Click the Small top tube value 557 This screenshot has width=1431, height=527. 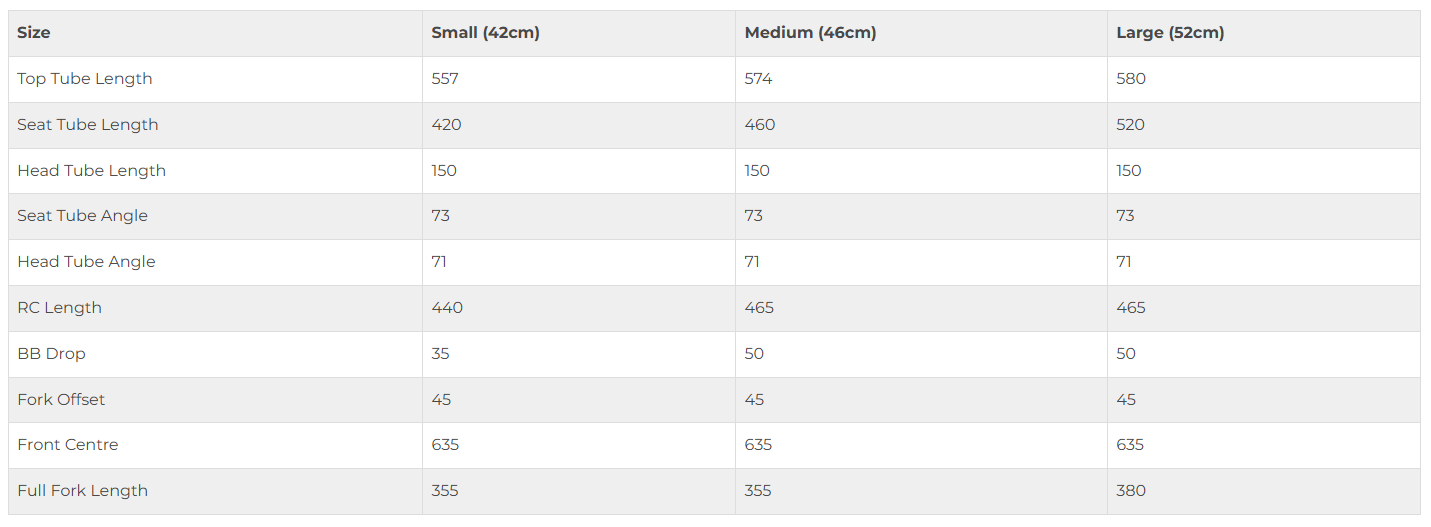445,79
